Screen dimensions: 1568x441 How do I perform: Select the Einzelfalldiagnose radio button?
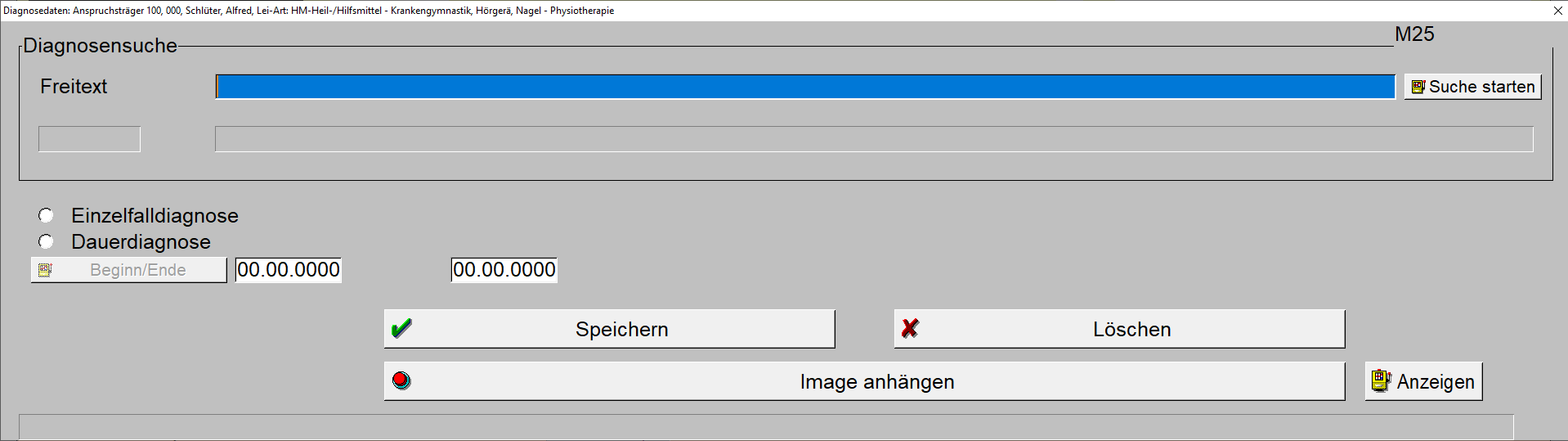point(46,215)
